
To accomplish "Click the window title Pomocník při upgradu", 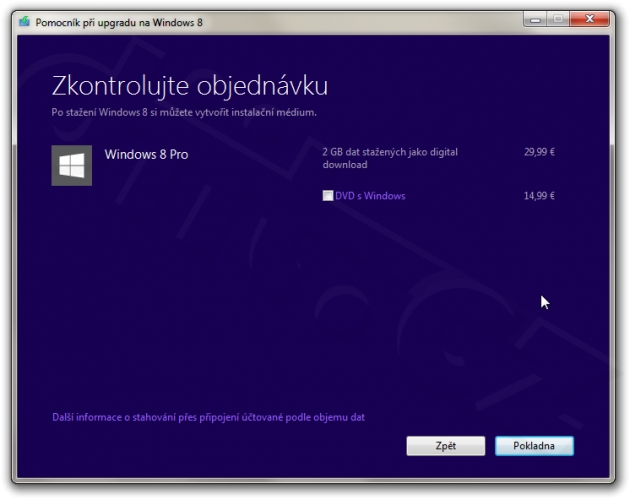I will (x=119, y=23).
